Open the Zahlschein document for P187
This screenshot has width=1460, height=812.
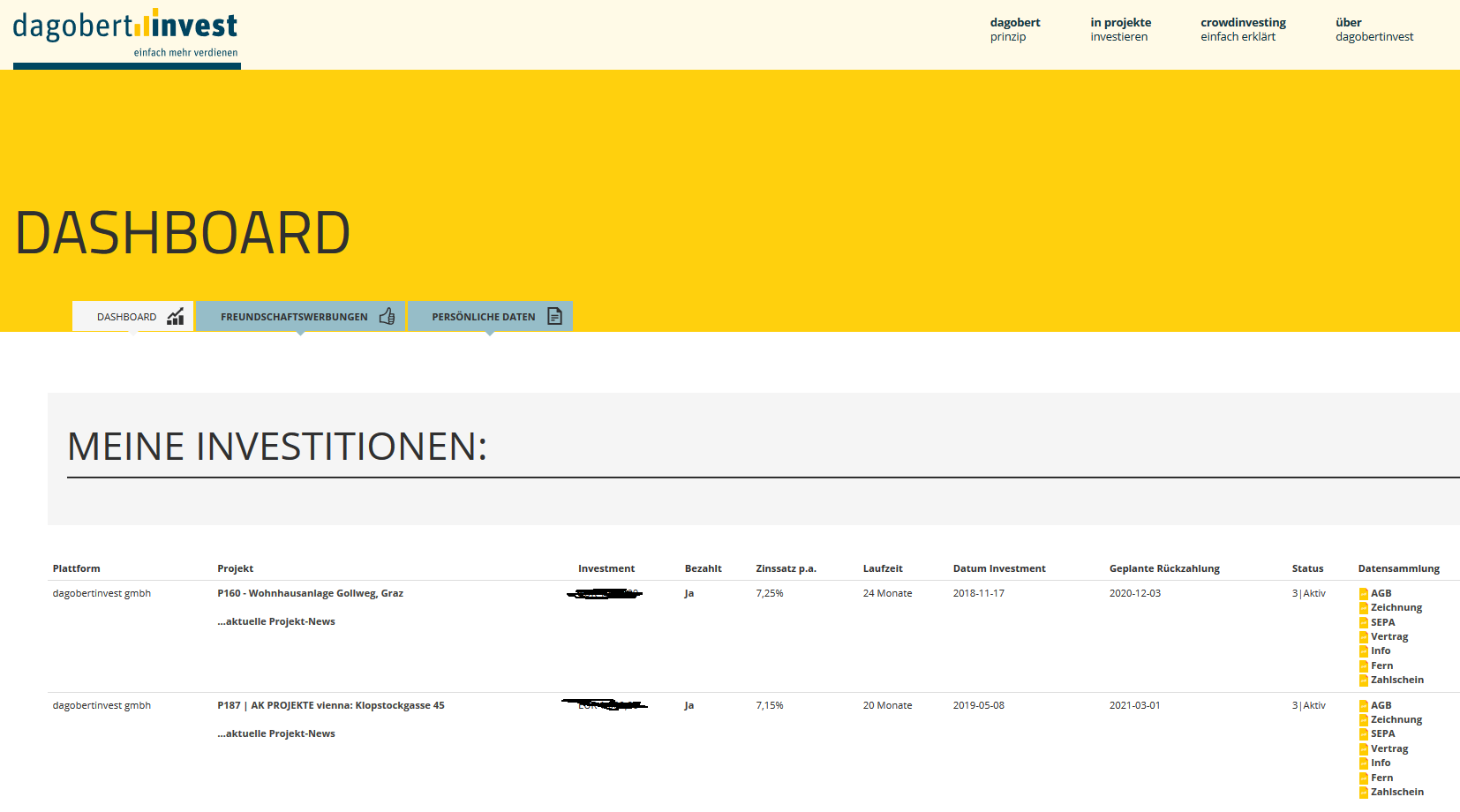(x=1397, y=792)
